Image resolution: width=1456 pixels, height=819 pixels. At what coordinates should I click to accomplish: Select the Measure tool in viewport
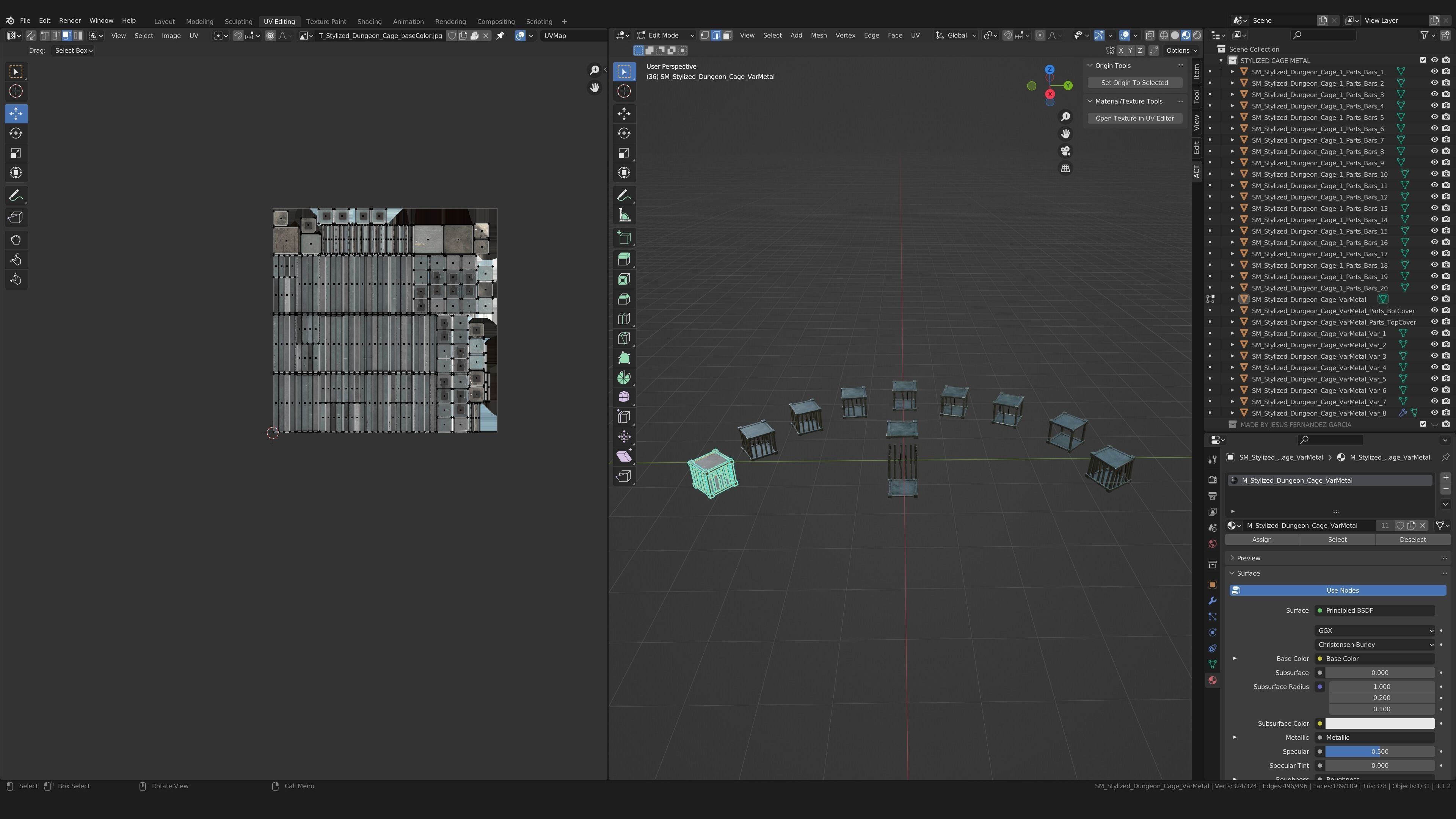point(624,215)
